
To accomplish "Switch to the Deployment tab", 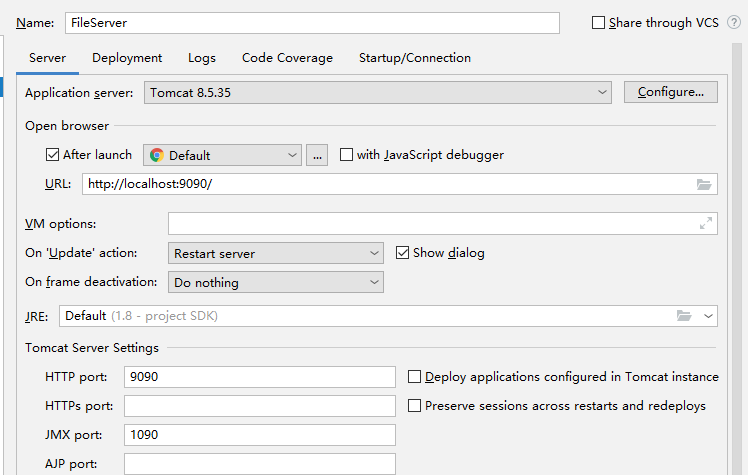I will 127,58.
